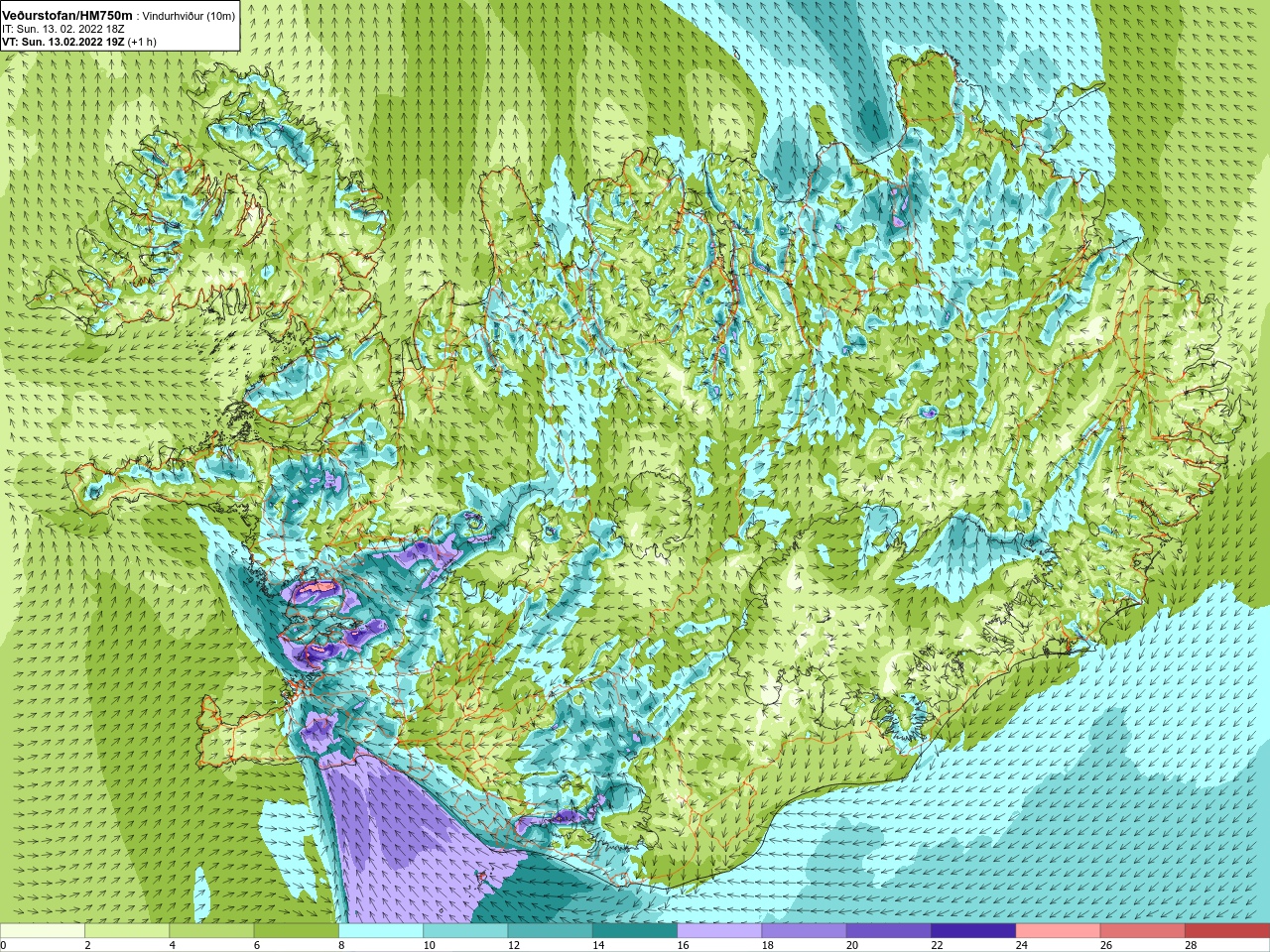
Task: Click the legend tick label '16'
Action: tap(683, 945)
